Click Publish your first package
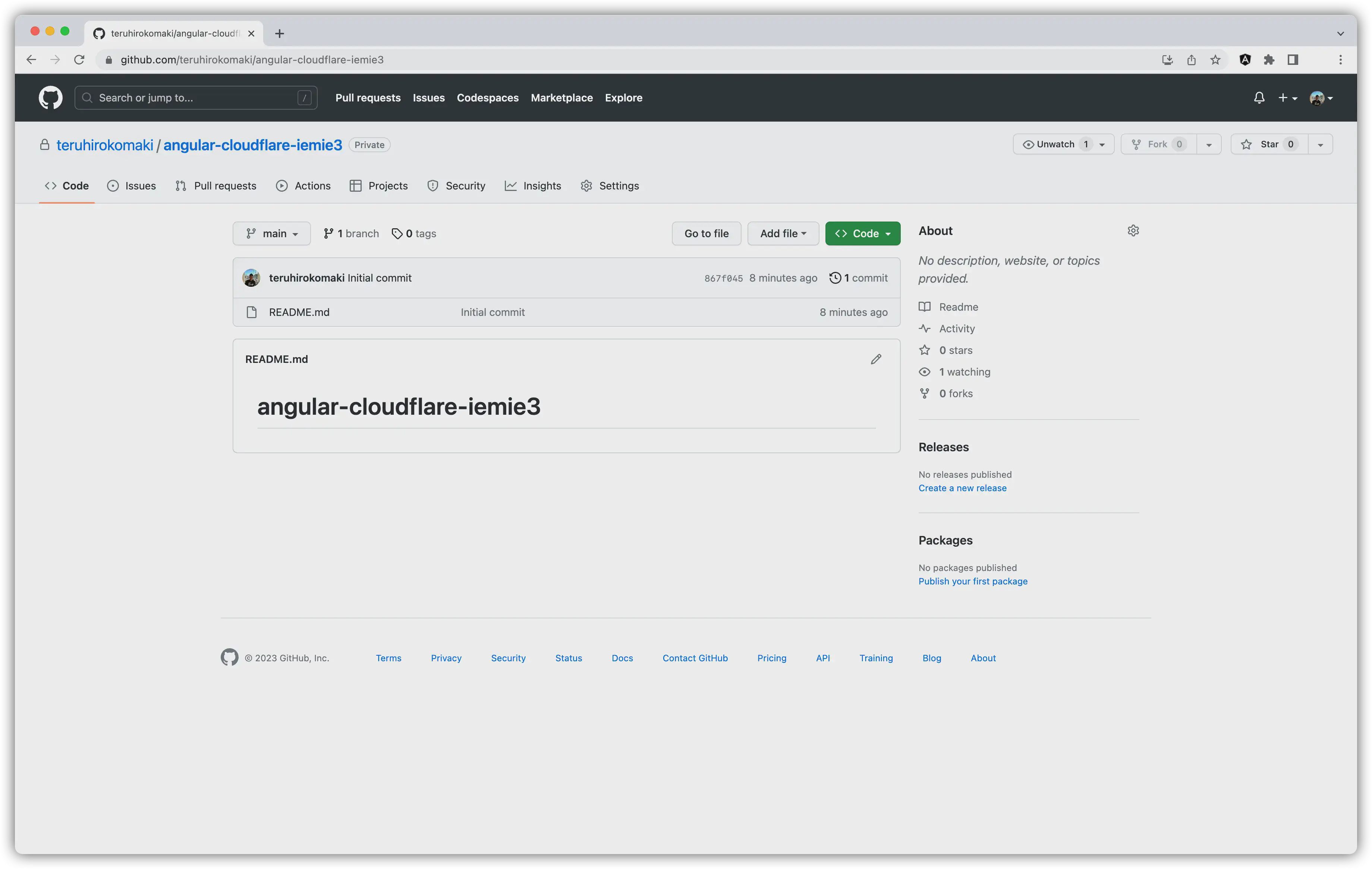The height and width of the screenshot is (869, 1372). pyautogui.click(x=973, y=581)
